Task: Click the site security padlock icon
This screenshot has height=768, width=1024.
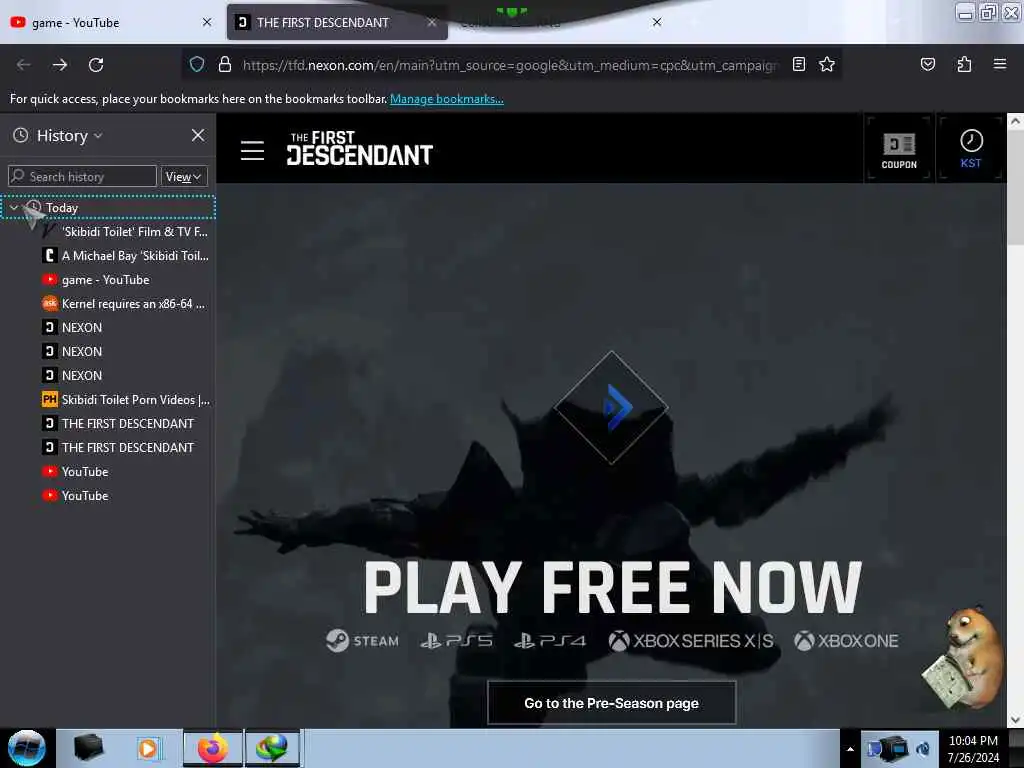Action: (225, 64)
